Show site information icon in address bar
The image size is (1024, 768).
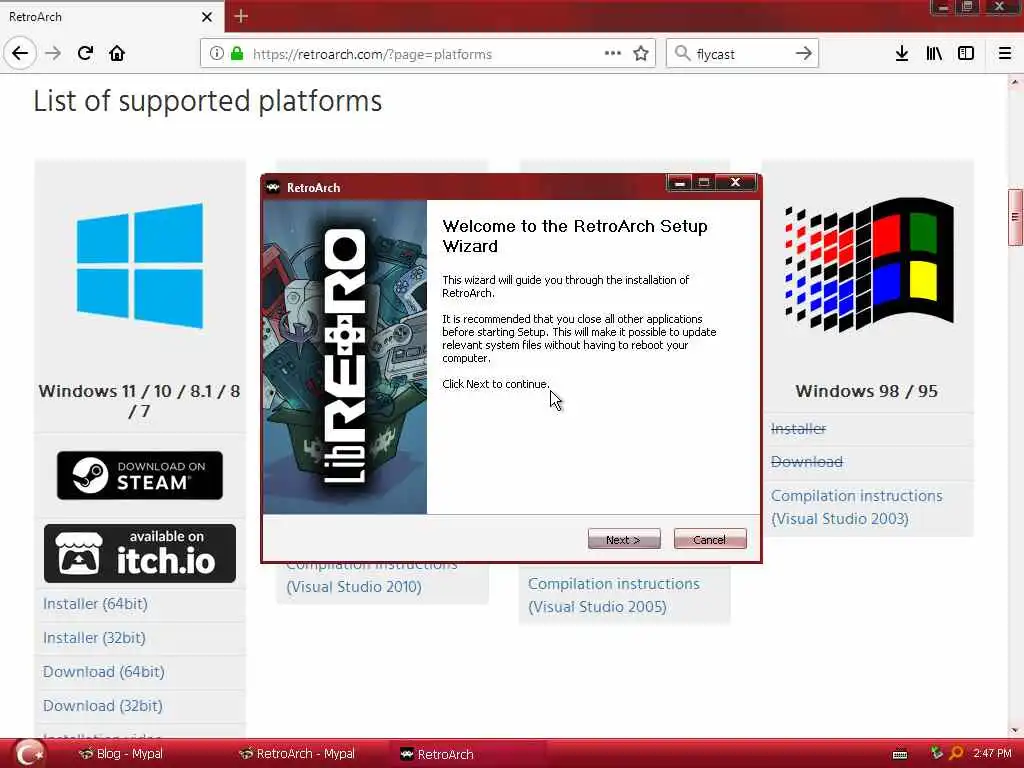click(217, 54)
